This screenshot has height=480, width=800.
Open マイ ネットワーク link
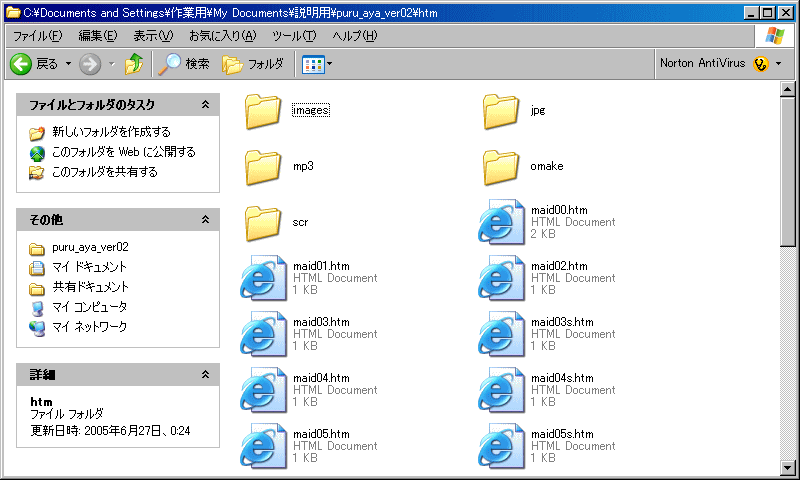(x=89, y=326)
